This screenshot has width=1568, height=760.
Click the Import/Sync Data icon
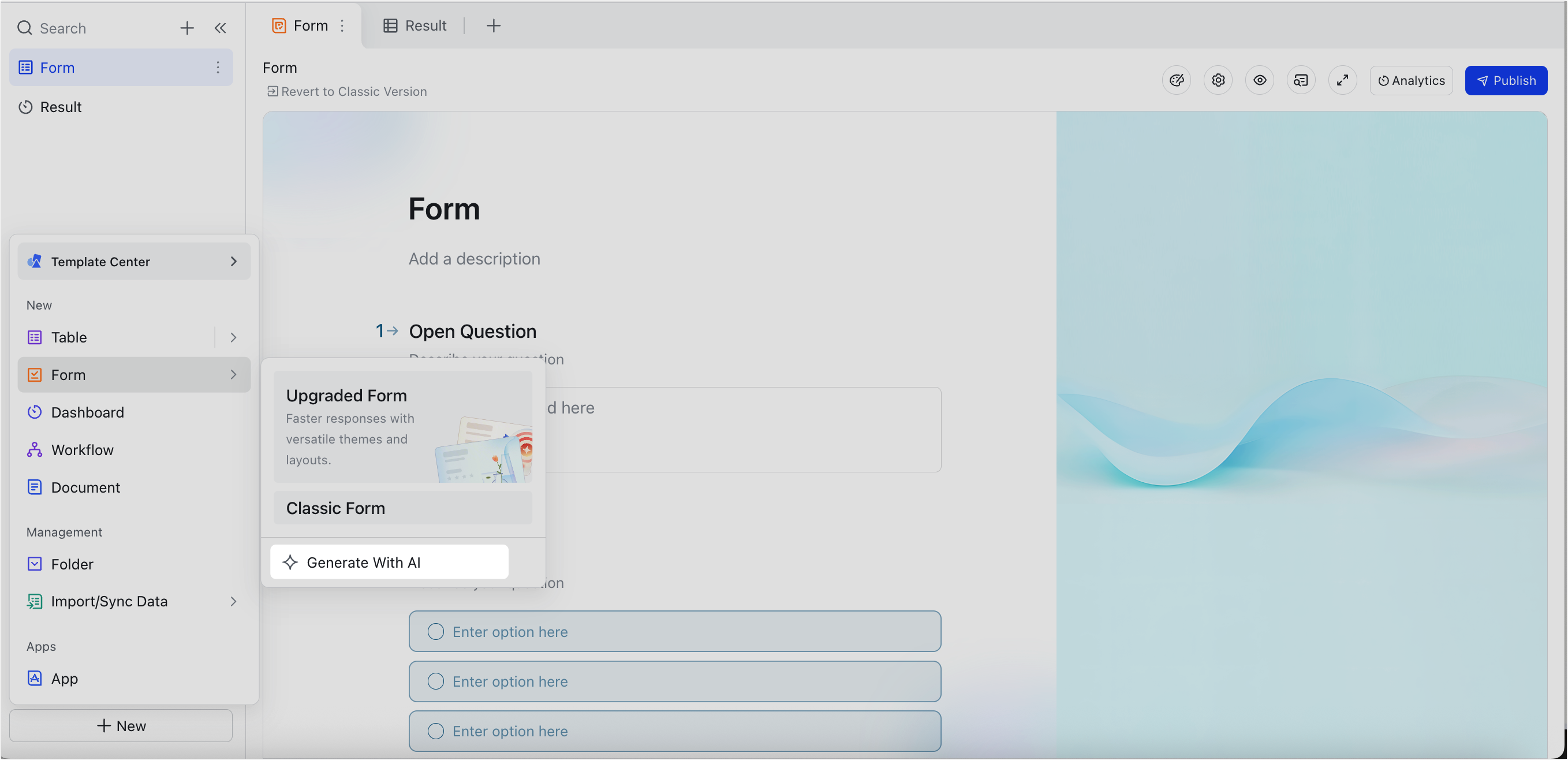click(x=35, y=602)
